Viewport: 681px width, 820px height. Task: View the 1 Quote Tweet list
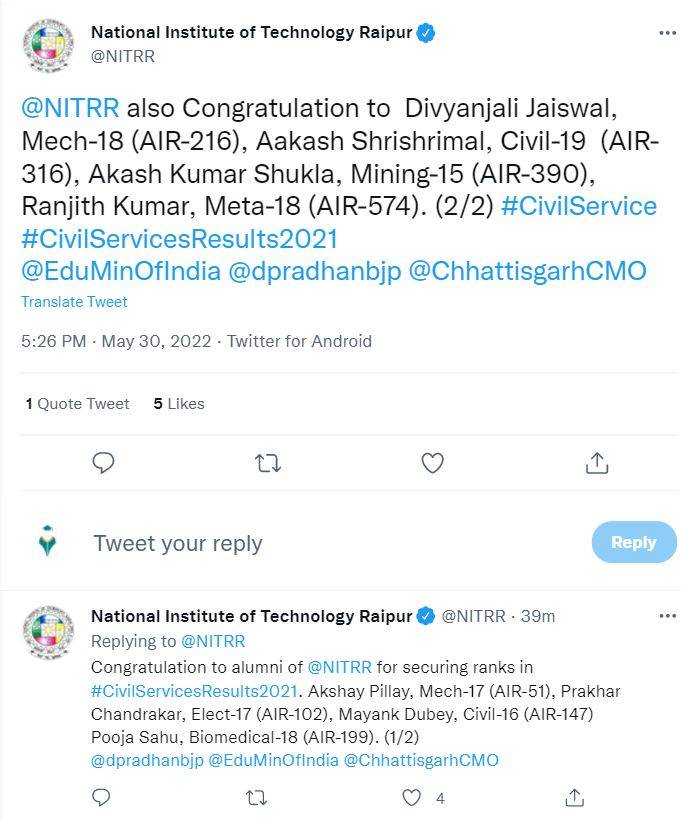click(78, 404)
